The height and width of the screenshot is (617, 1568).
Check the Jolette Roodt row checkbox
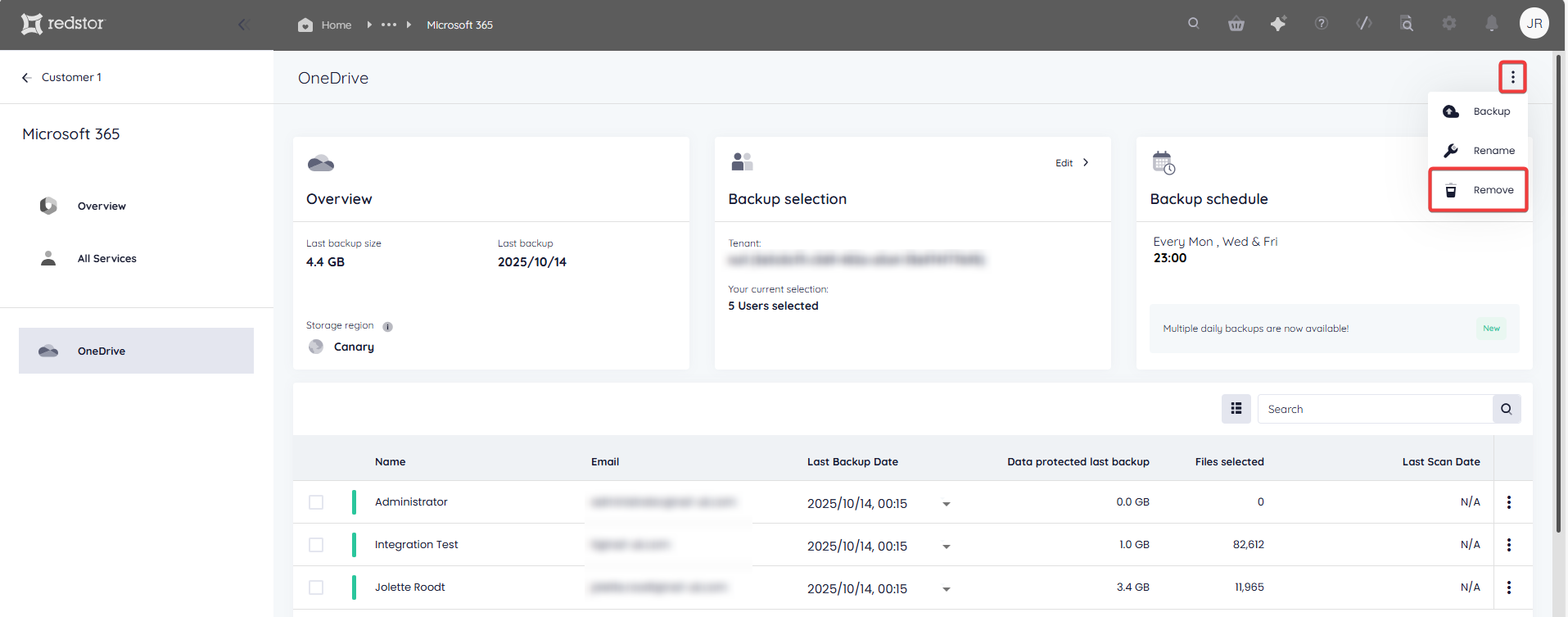coord(316,588)
